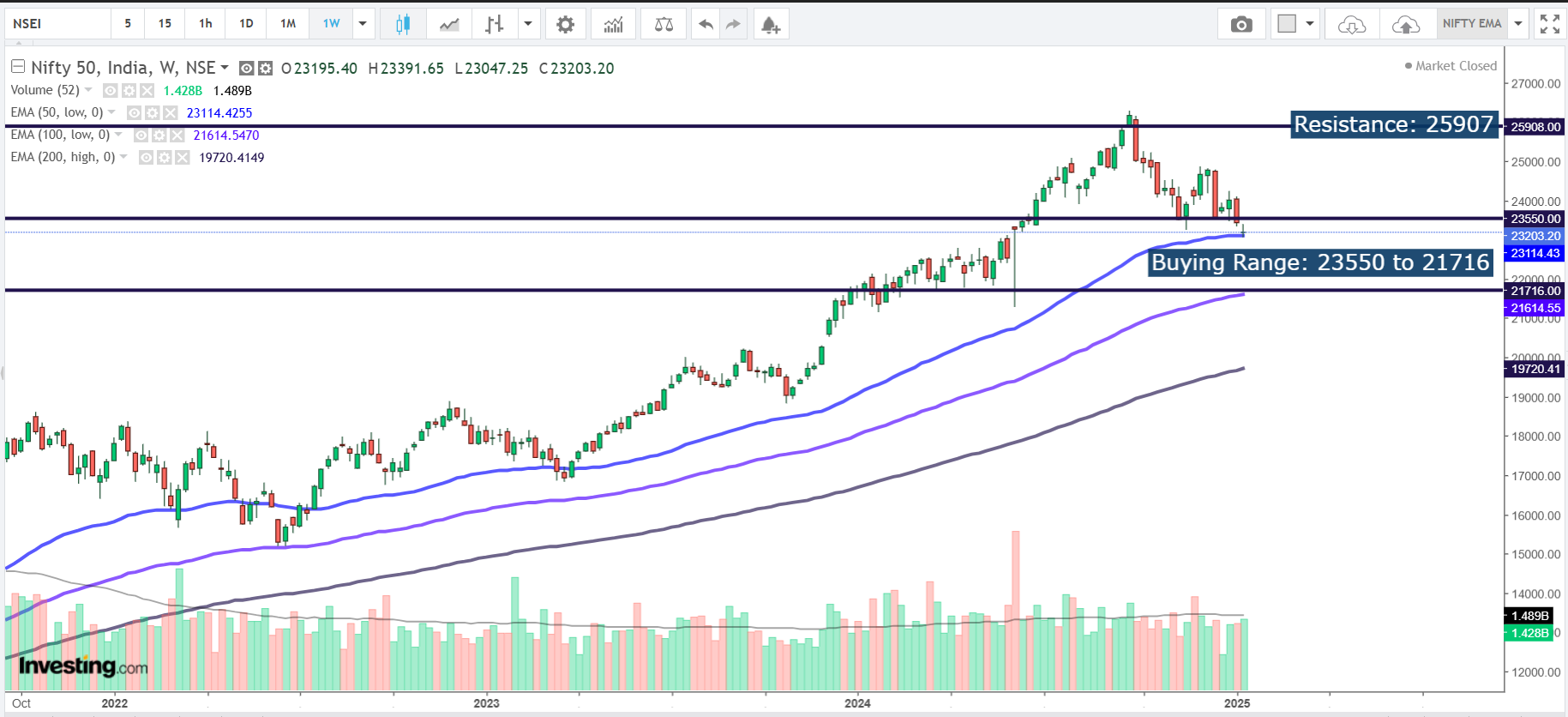Screen dimensions: 1568x717
Task: Switch to the 1D interval
Action: [246, 24]
